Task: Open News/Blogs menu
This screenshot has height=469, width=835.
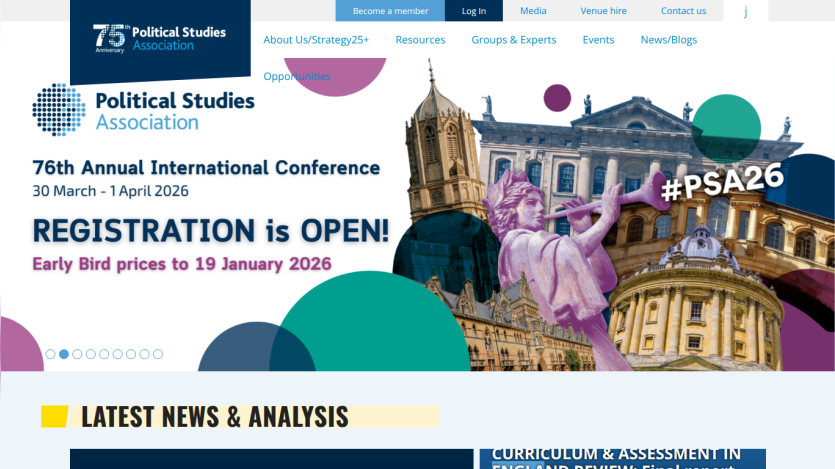Action: point(668,40)
